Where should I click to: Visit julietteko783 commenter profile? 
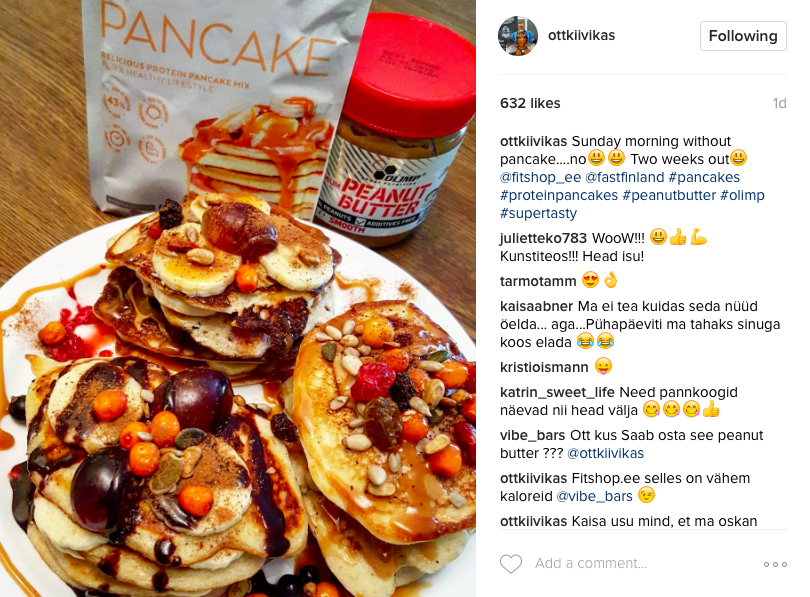coord(543,238)
